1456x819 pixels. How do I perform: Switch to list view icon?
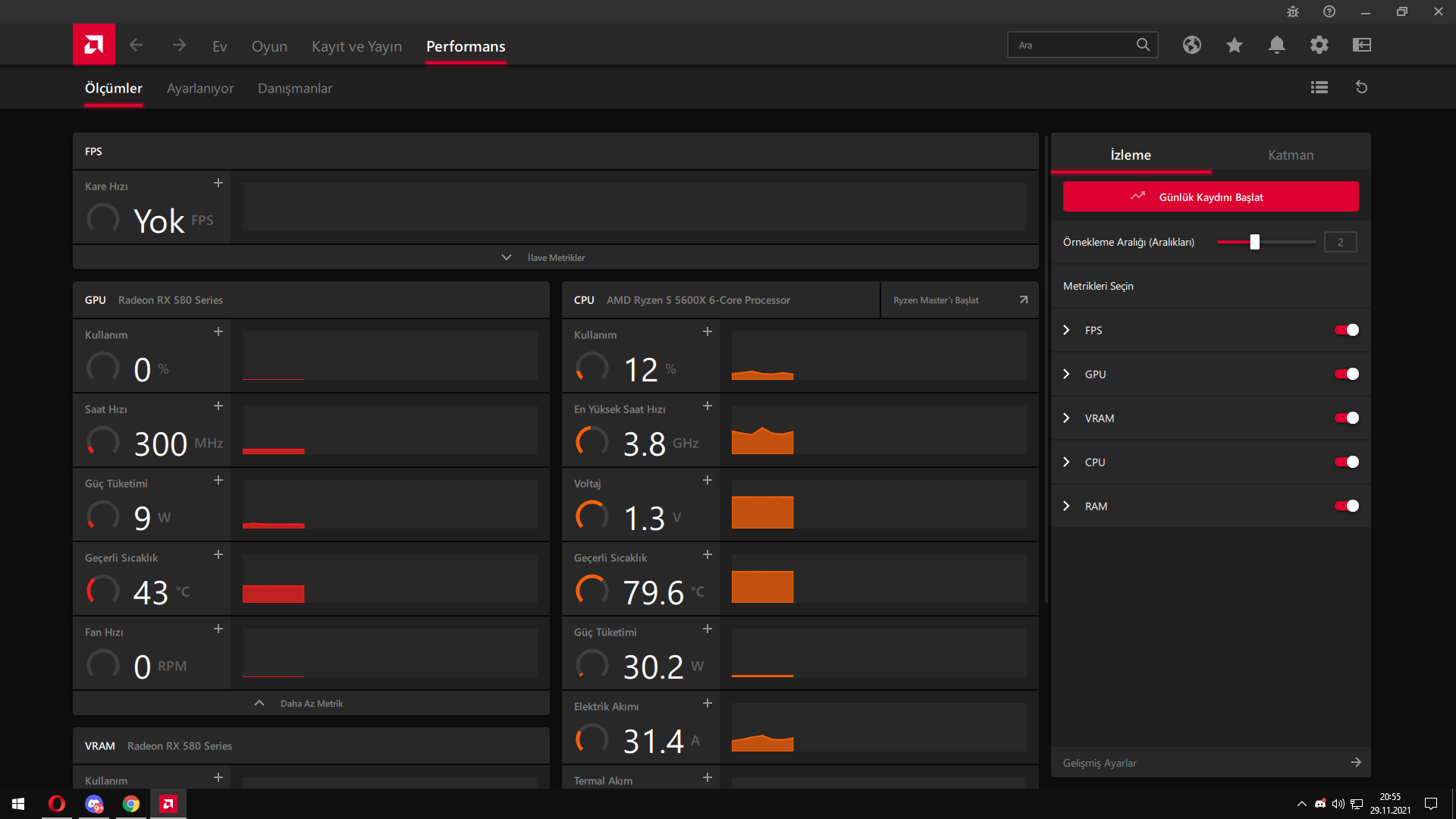(x=1319, y=87)
